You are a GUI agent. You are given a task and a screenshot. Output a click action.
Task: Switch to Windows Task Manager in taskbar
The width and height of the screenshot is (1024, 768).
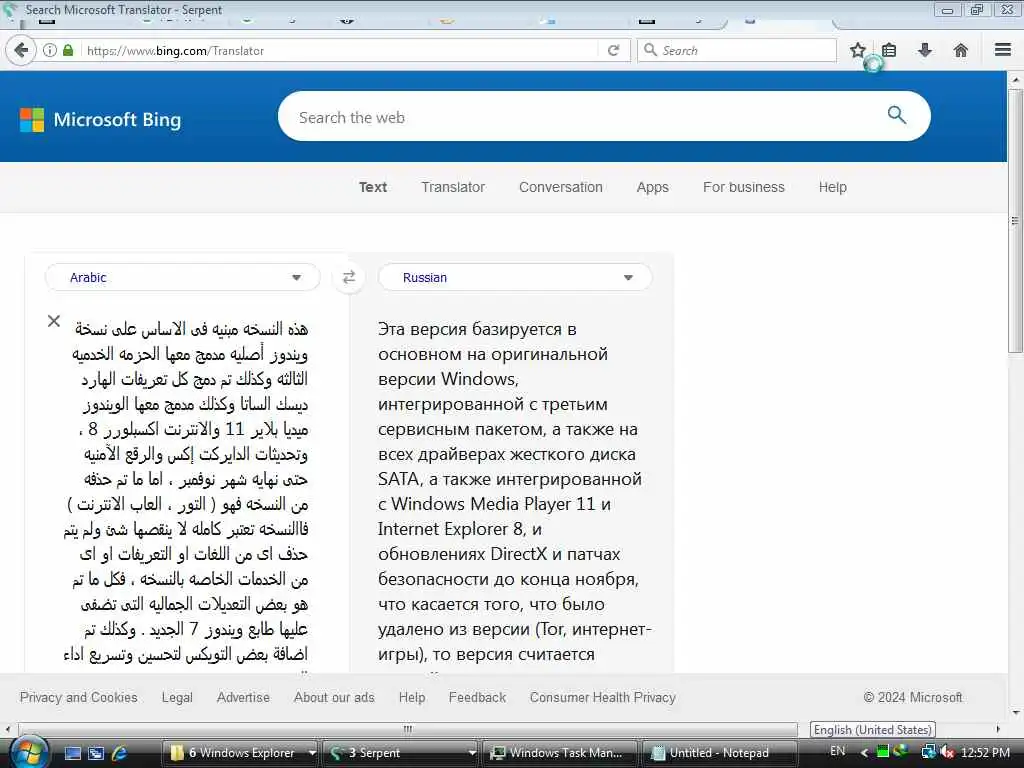tap(560, 753)
